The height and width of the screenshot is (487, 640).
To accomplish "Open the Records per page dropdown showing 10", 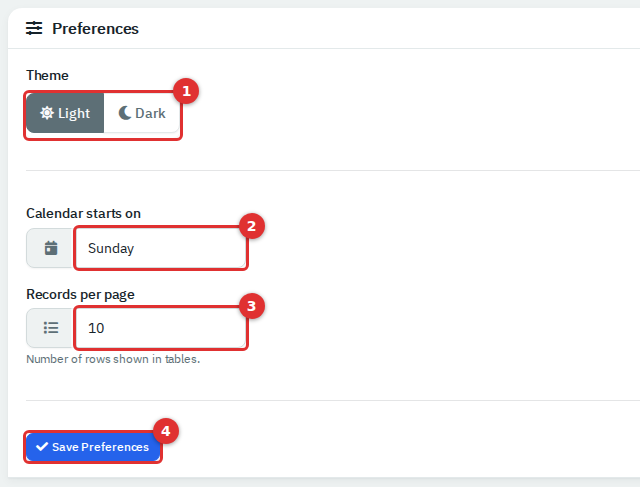I will [161, 328].
